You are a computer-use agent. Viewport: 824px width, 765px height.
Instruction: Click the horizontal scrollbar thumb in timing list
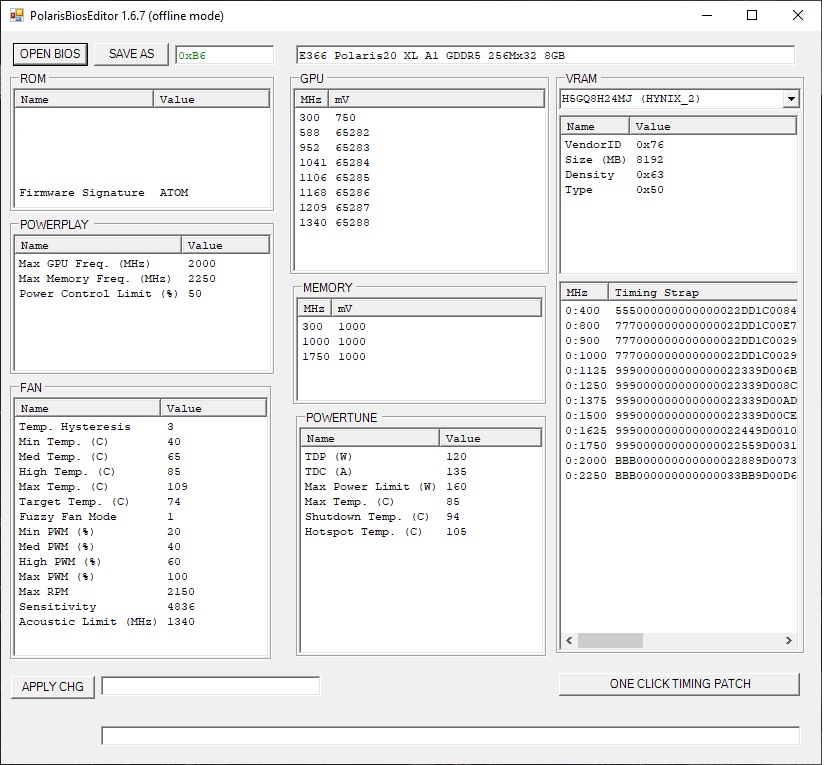click(610, 640)
